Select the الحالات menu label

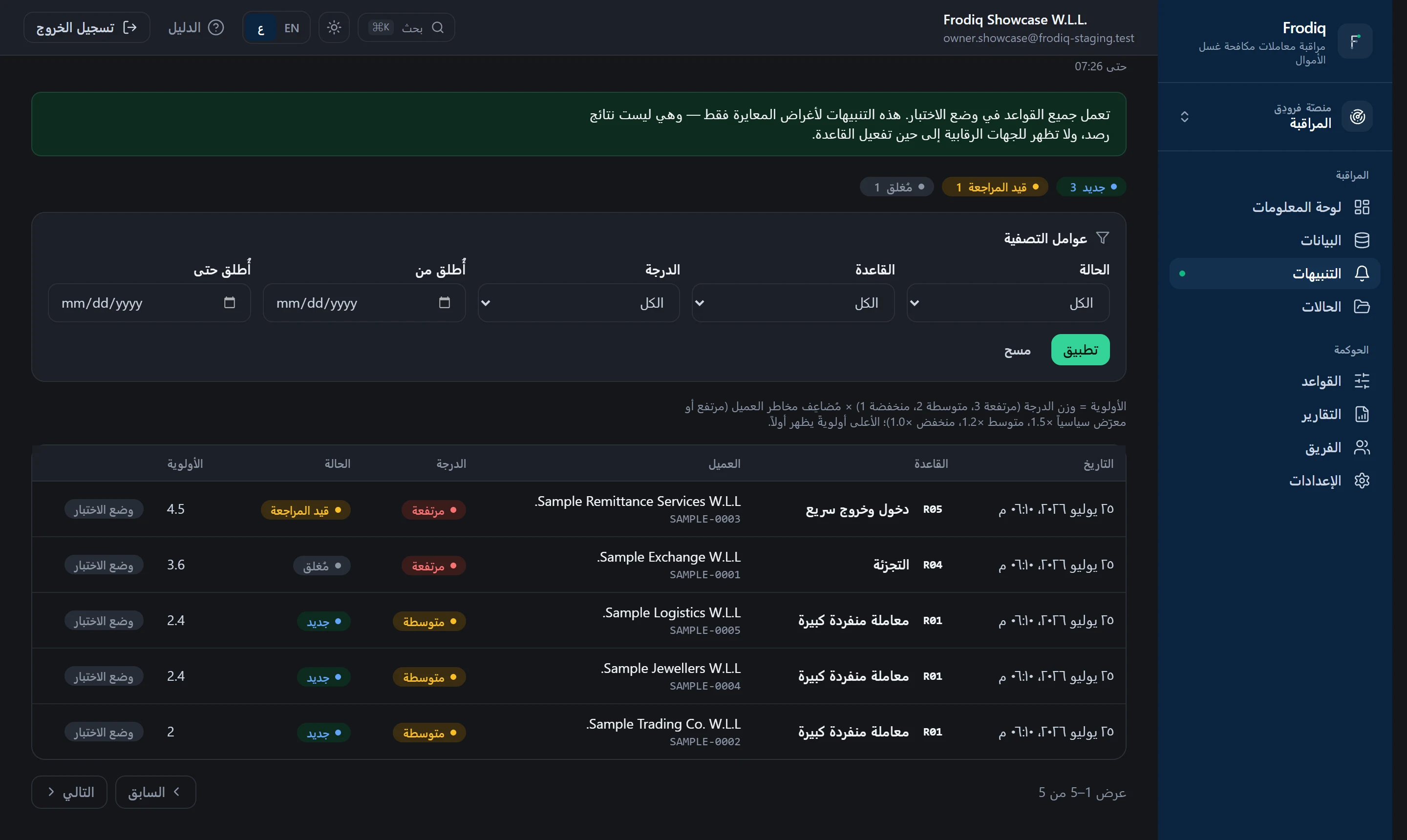(x=1322, y=307)
